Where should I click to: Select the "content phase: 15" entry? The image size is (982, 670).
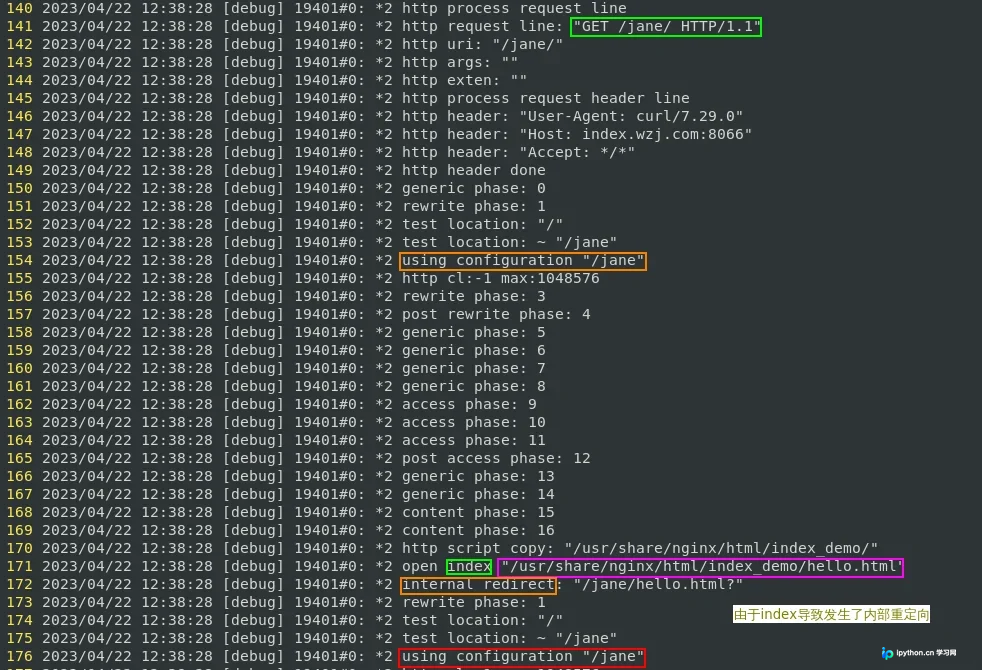point(478,512)
